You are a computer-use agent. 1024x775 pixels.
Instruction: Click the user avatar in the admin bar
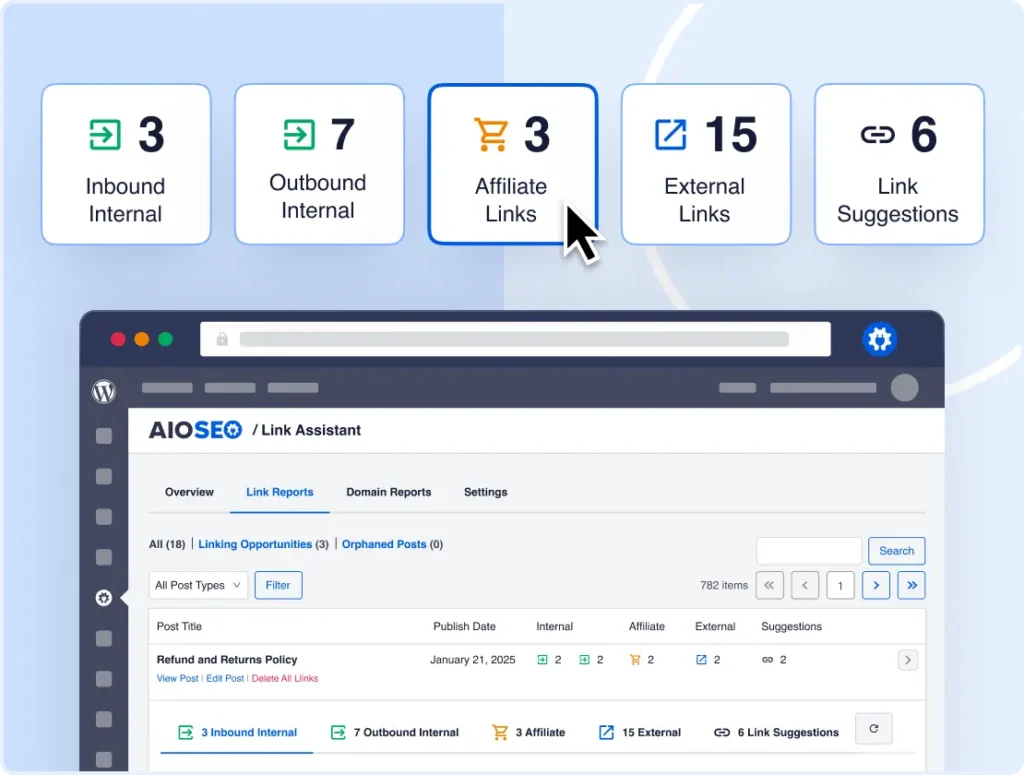pyautogui.click(x=904, y=388)
